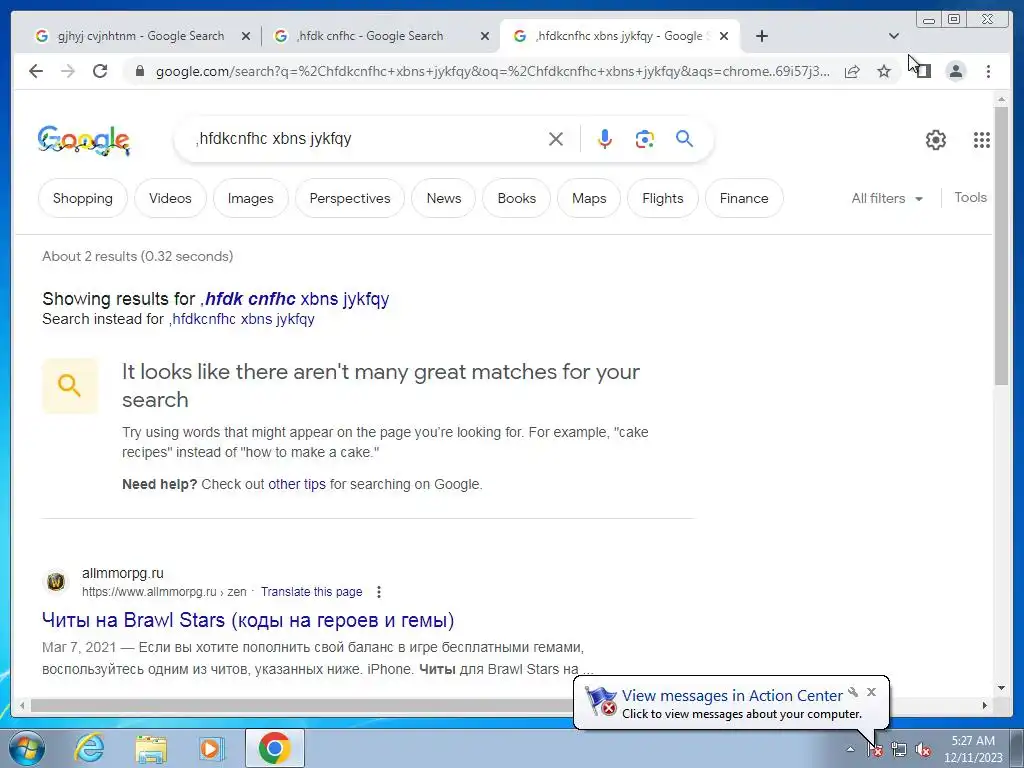
Task: Go to Google home via logo
Action: (x=84, y=140)
